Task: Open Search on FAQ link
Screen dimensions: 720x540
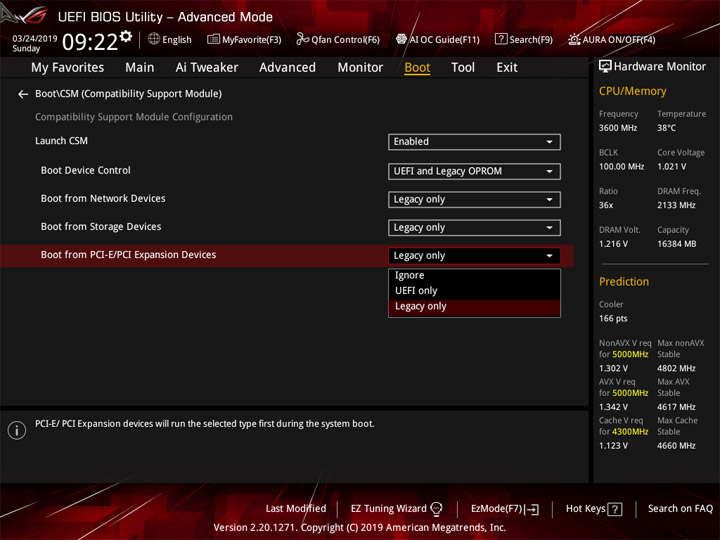Action: point(680,509)
